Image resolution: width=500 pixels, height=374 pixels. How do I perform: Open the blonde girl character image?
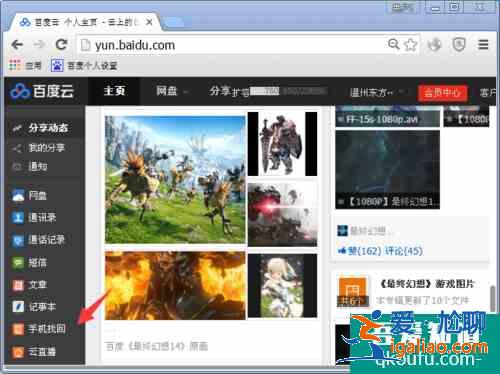click(x=282, y=286)
